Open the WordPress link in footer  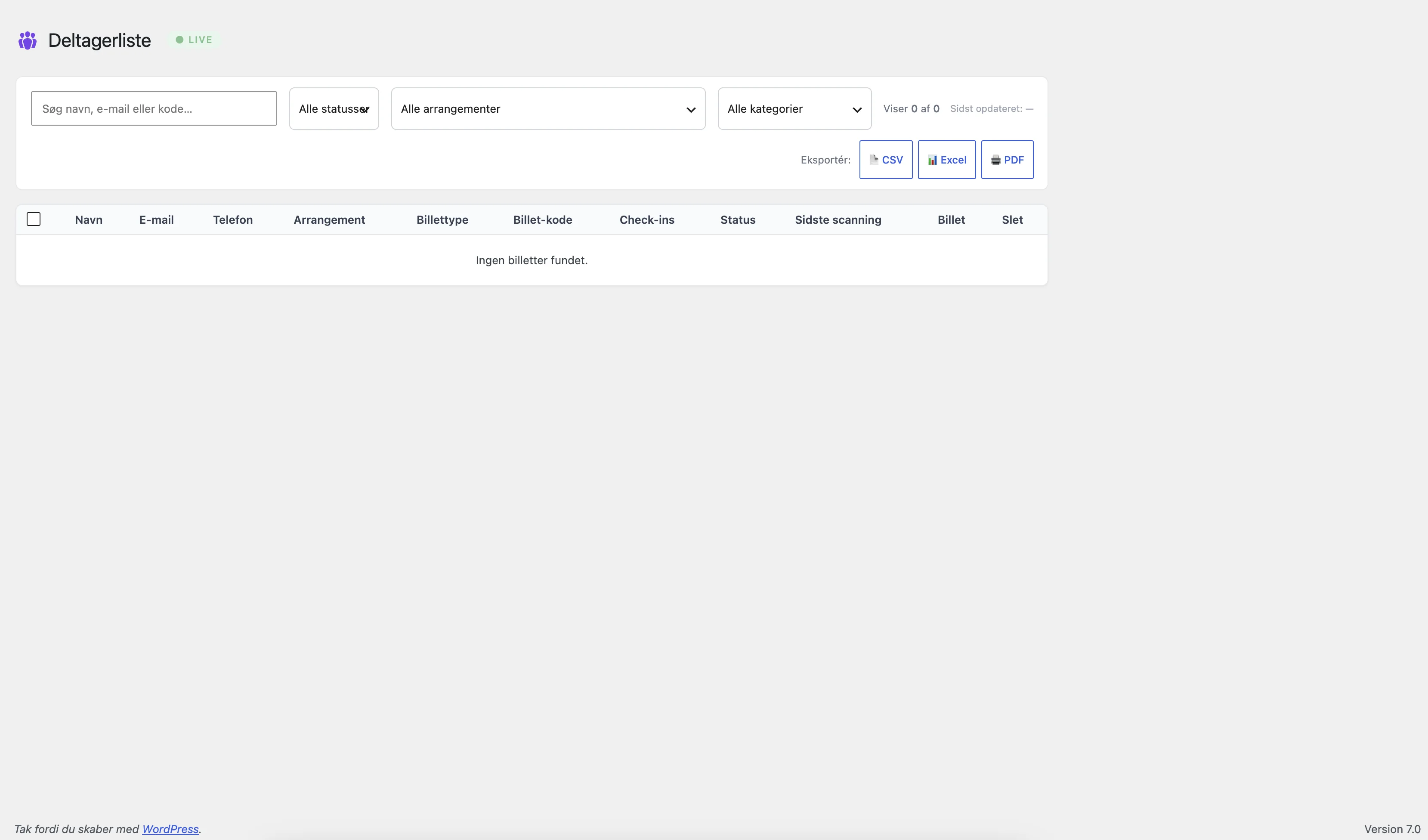tap(170, 829)
